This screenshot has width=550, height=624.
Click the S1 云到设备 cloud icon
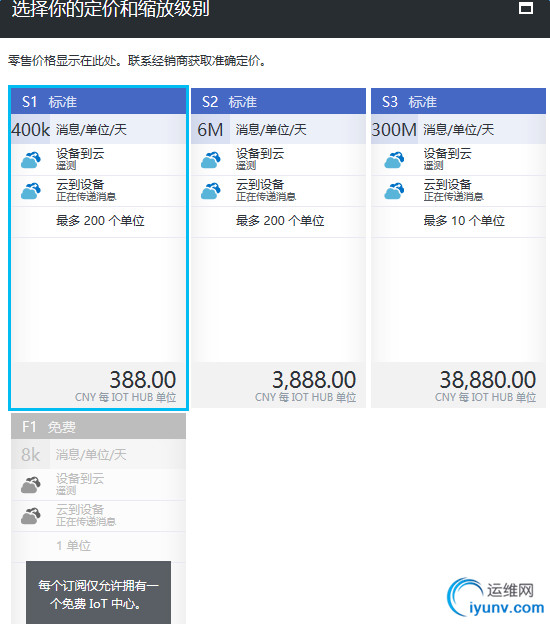[x=31, y=191]
